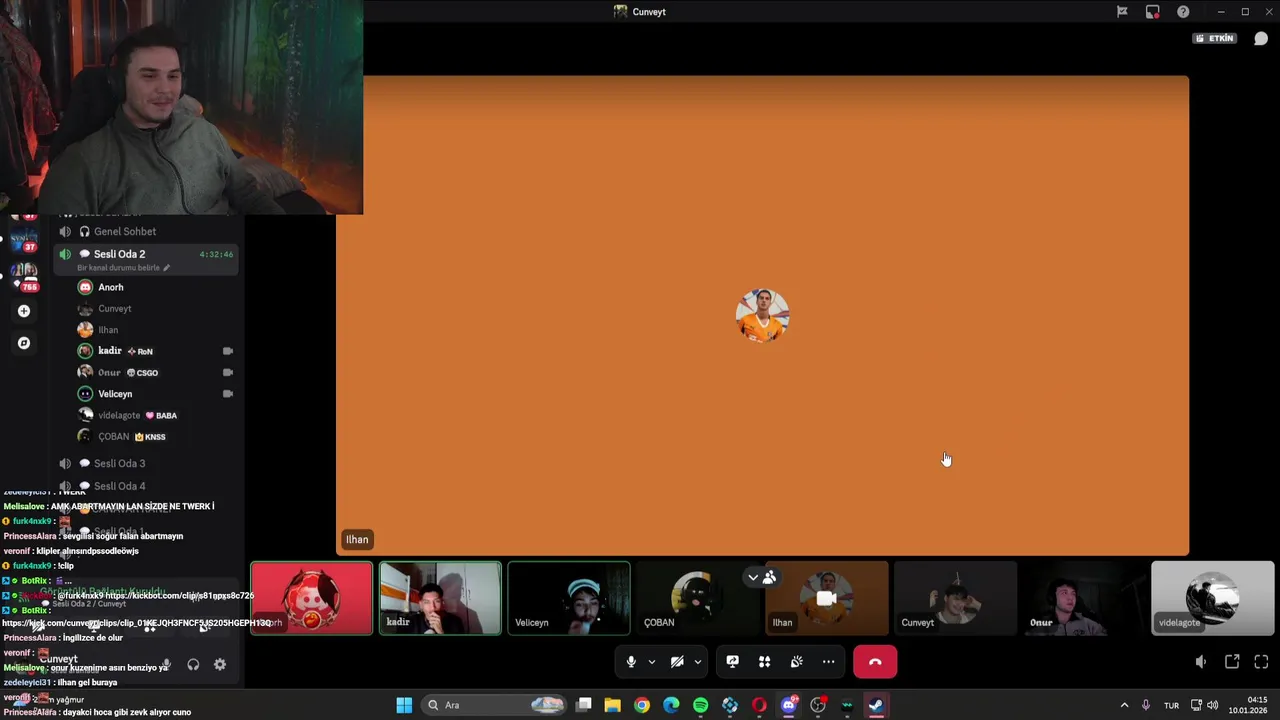
Task: Set channel status 'Bir kanal durumu belirle'
Action: [x=123, y=268]
